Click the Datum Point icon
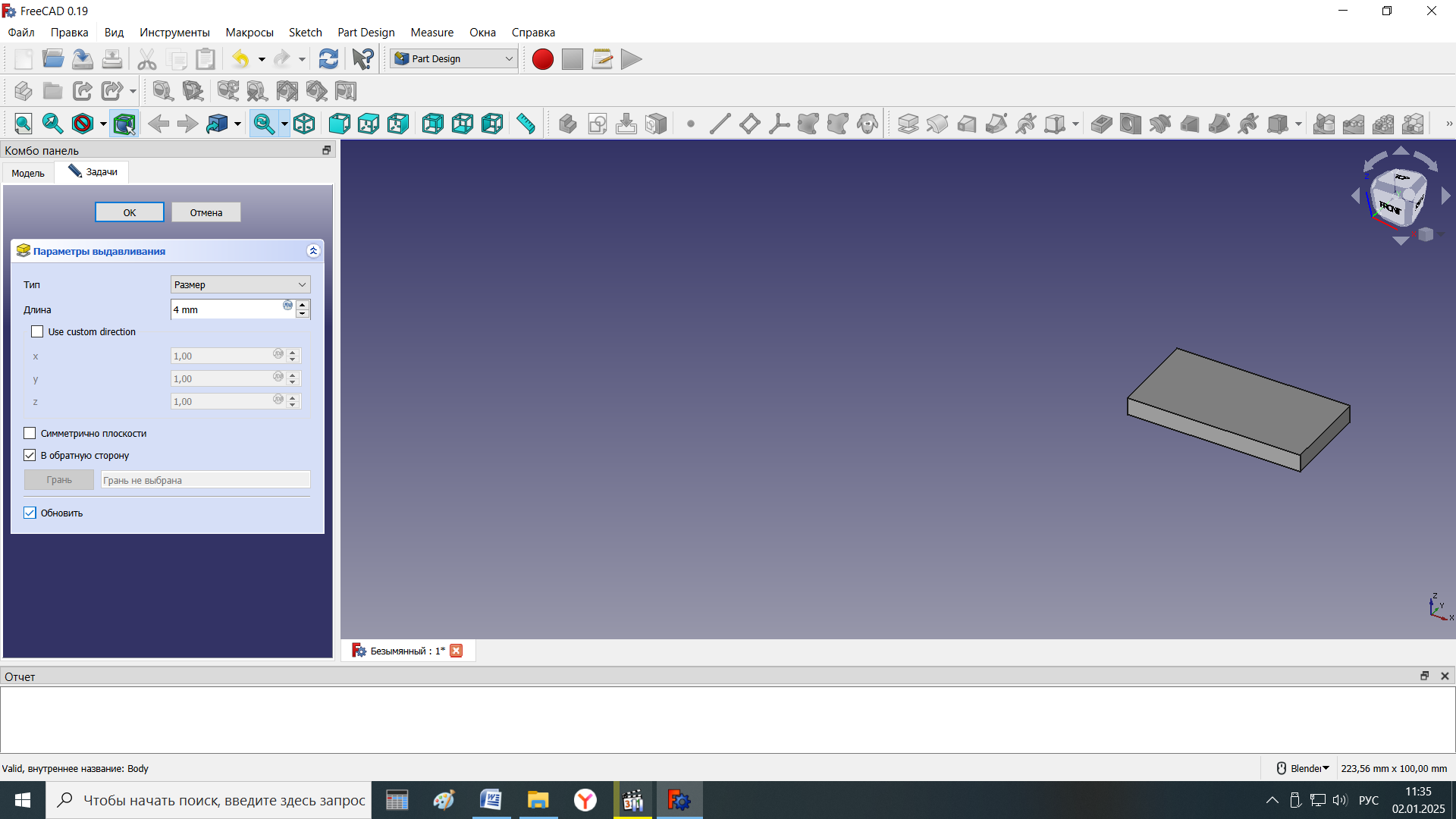Screen dimensions: 1456x819 point(691,124)
